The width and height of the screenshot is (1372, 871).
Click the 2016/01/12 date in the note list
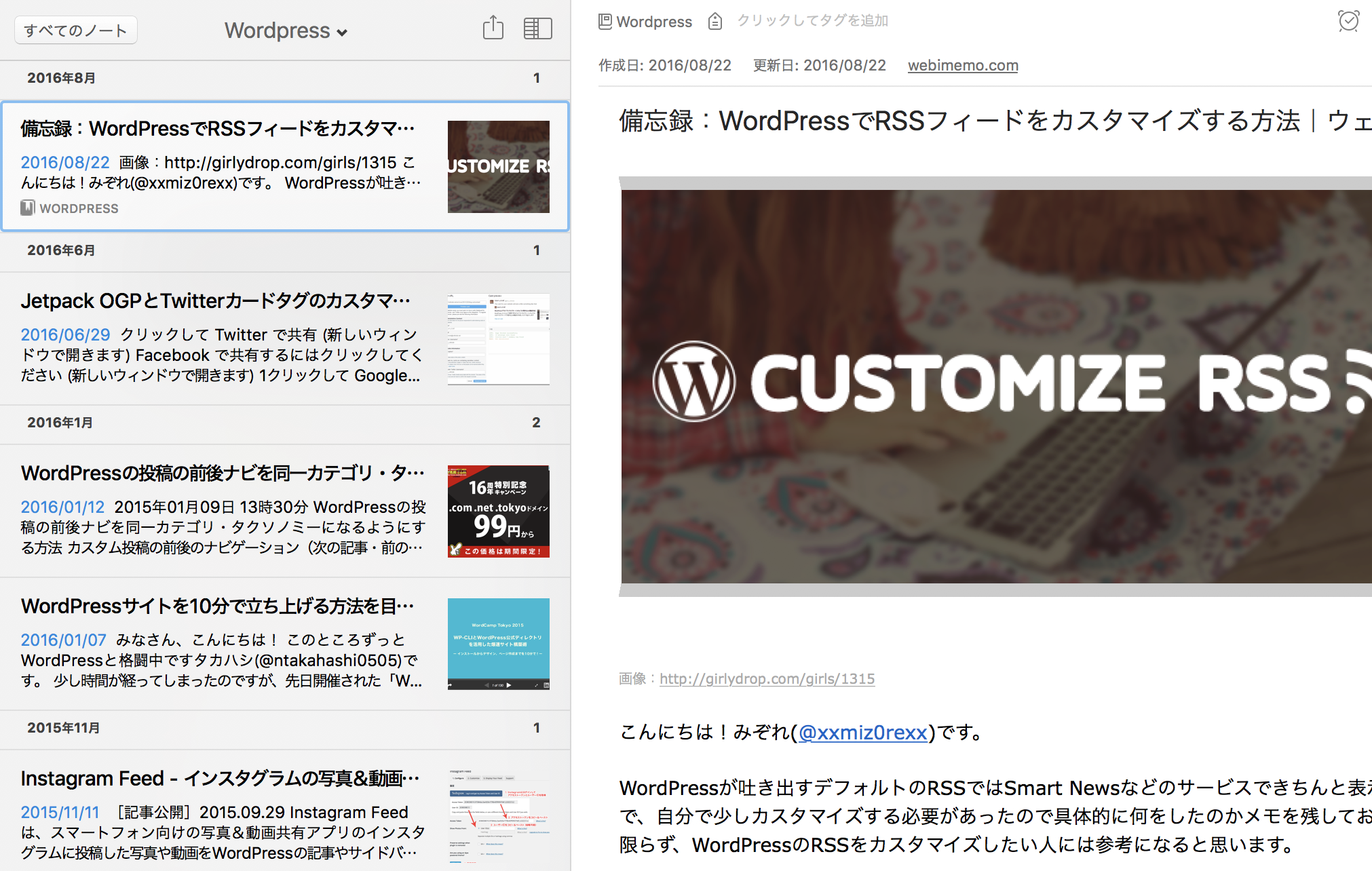tap(62, 507)
